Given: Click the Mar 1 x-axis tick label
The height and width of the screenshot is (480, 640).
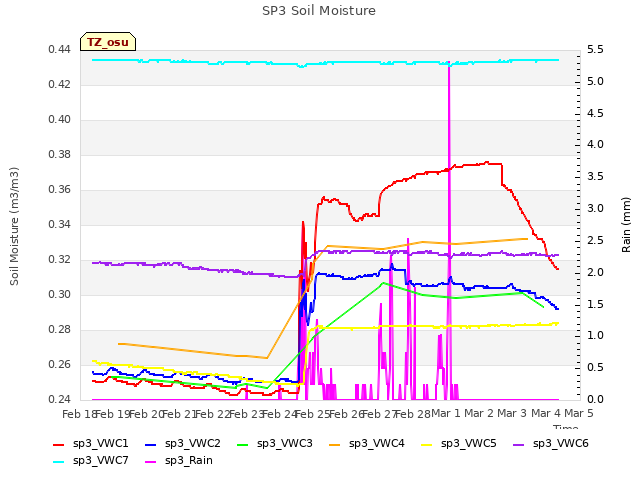Looking at the screenshot, I should [x=446, y=414].
